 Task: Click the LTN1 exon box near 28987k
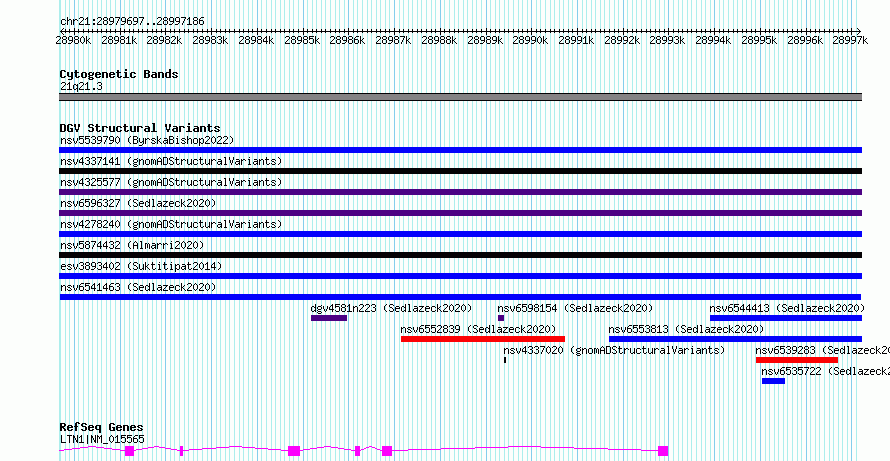click(387, 451)
